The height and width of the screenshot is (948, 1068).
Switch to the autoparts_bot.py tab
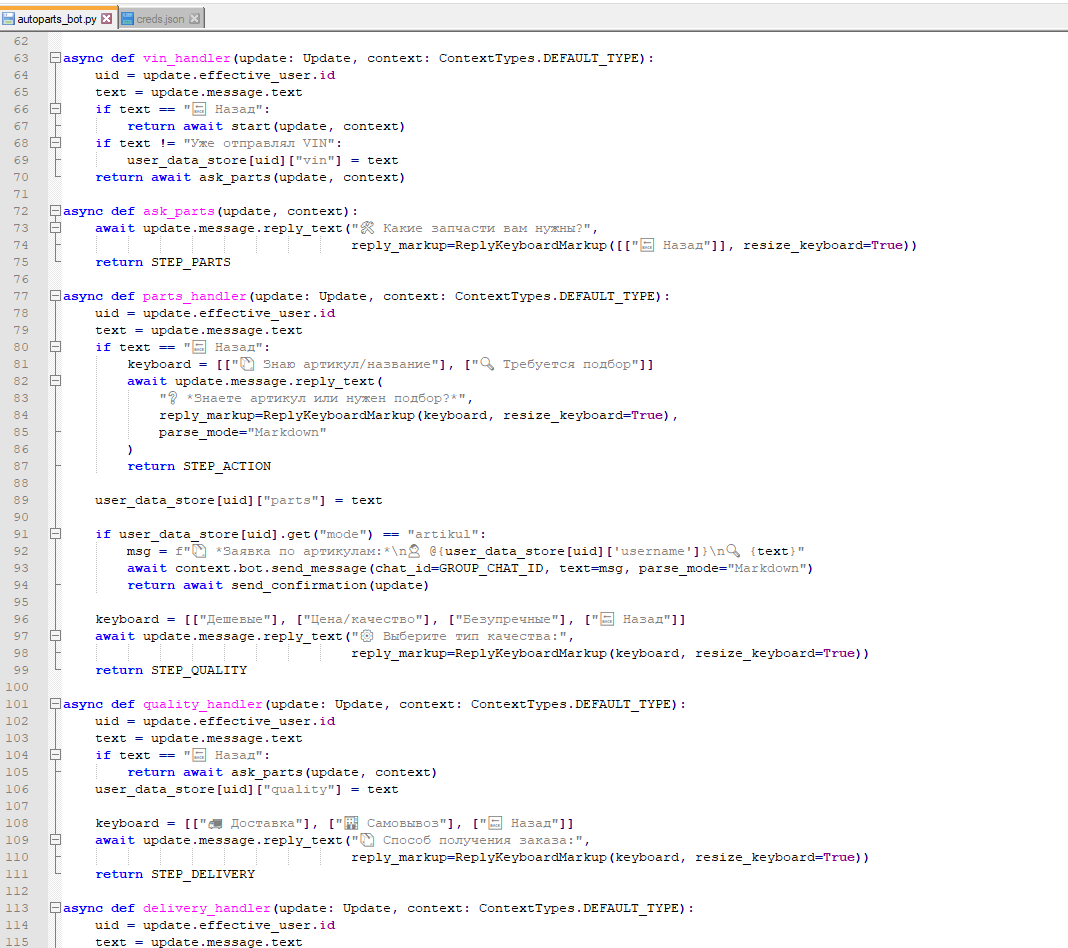tap(57, 18)
